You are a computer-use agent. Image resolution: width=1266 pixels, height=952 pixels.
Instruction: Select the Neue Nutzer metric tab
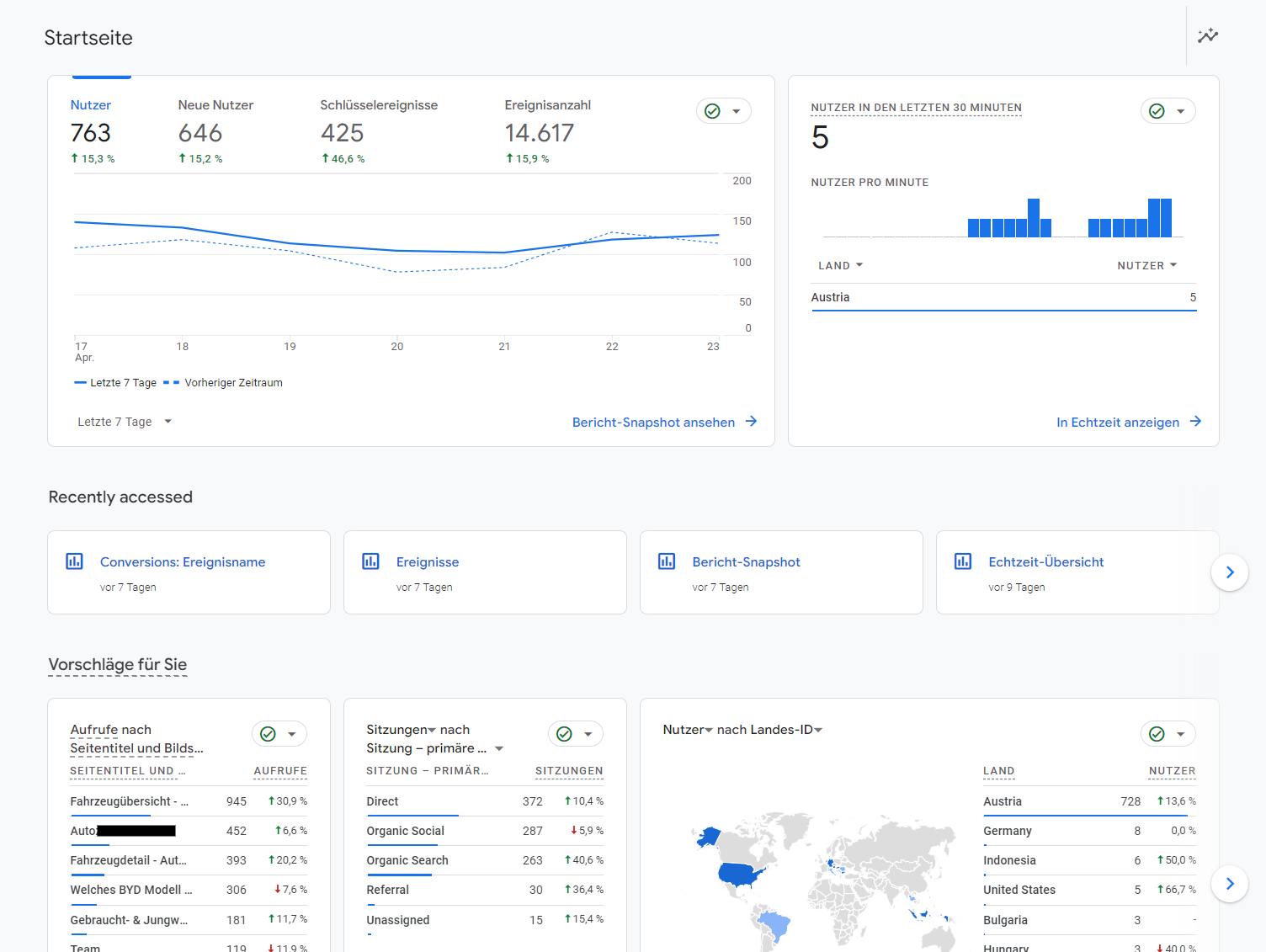click(x=215, y=130)
